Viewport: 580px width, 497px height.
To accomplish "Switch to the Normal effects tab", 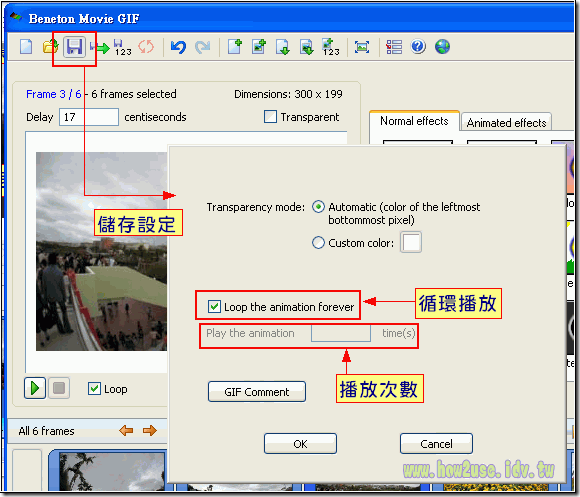I will [x=414, y=121].
